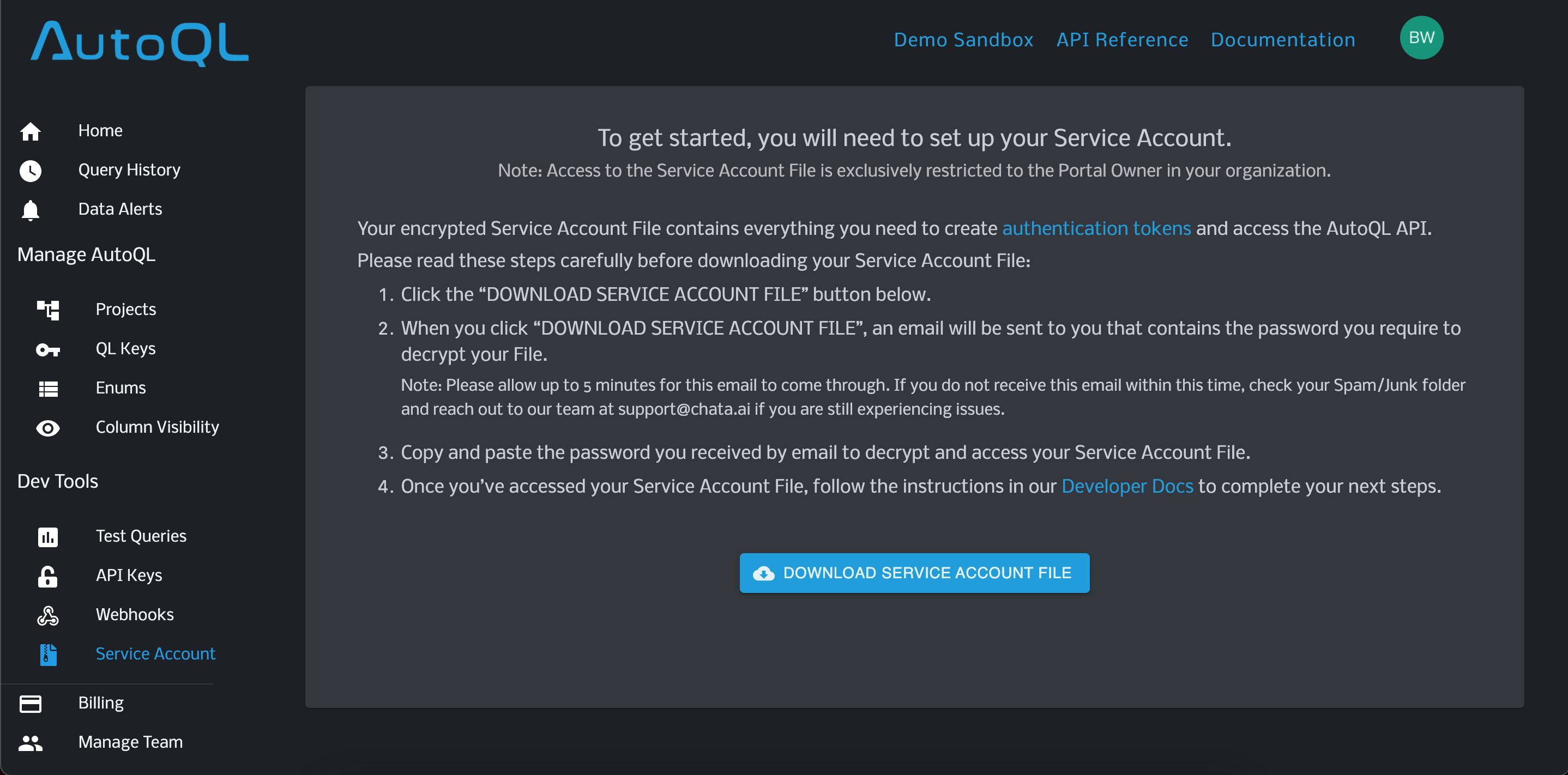Screen dimensions: 1568x775
Task: Select Projects under Manage AutoQL
Action: pyautogui.click(x=125, y=309)
